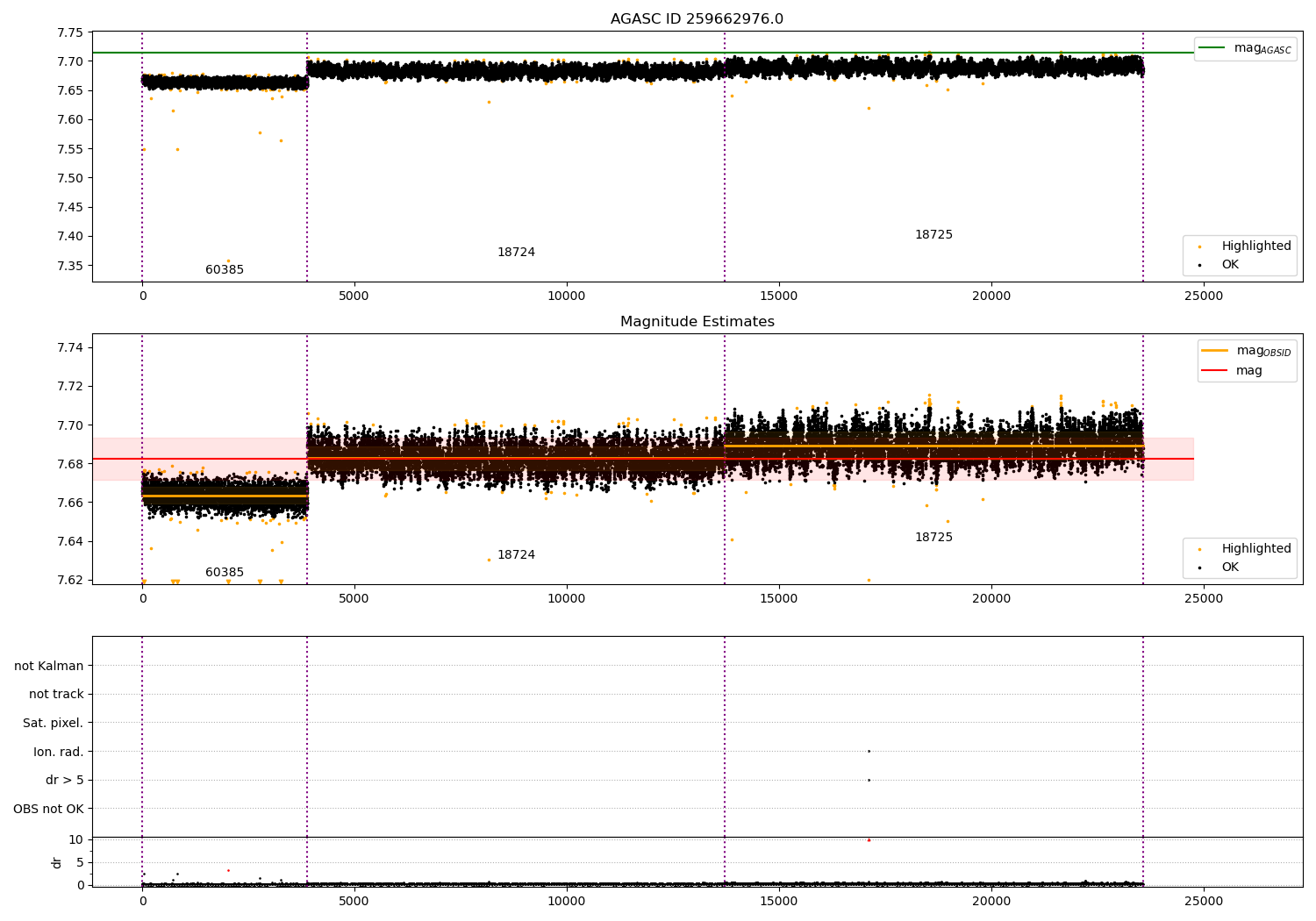
Task: Click the 18725 label in Magnitude Estimates plot
Action: (x=933, y=538)
